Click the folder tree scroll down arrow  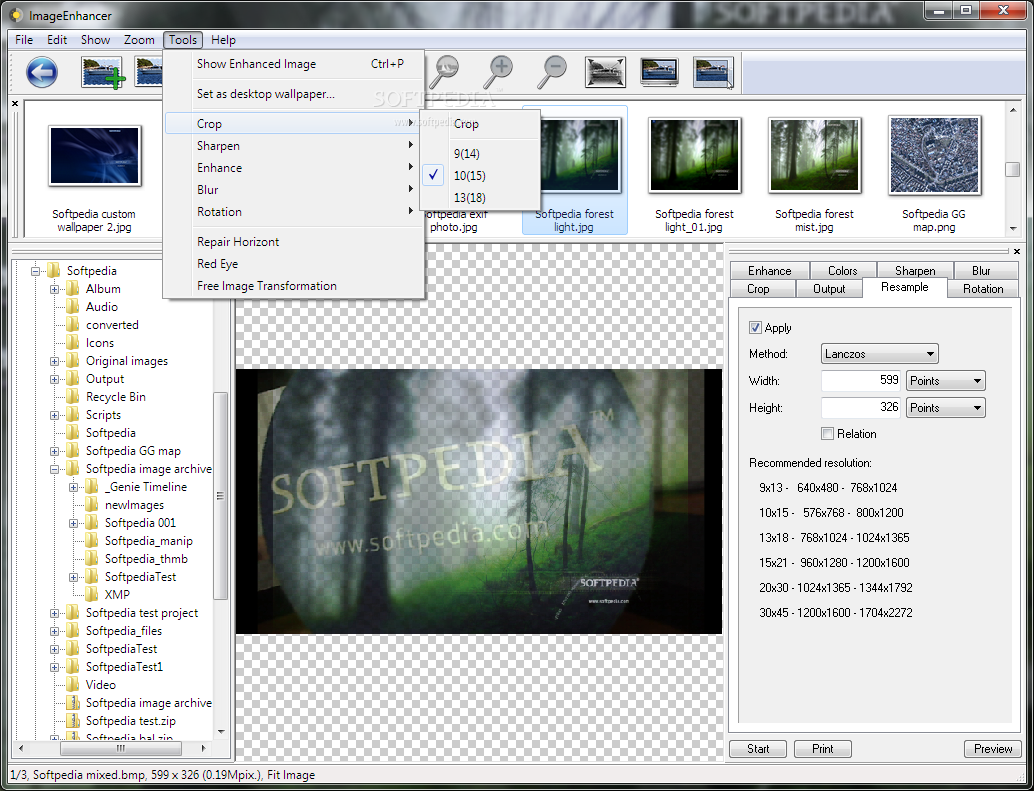221,732
